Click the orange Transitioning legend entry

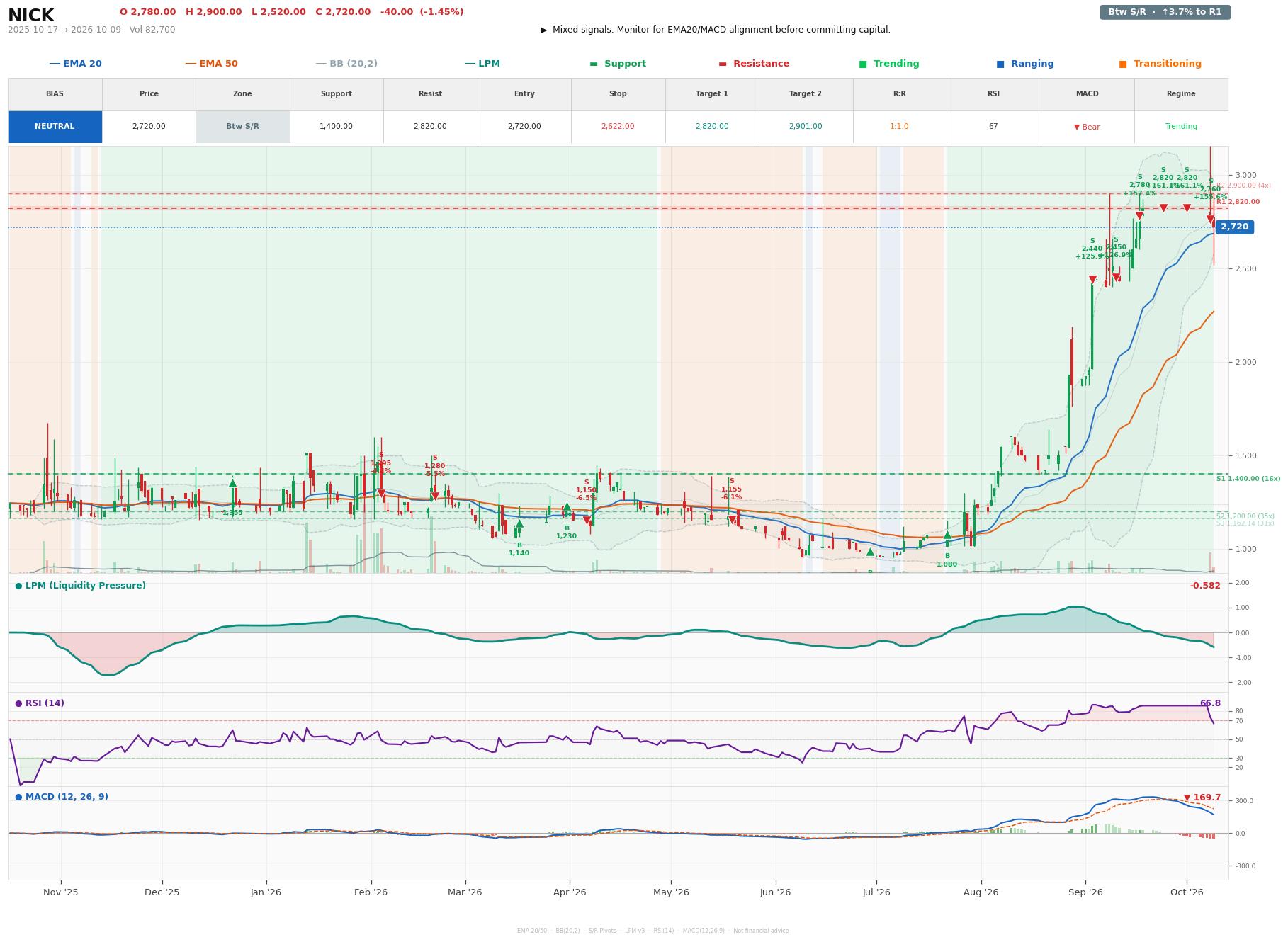[1160, 64]
